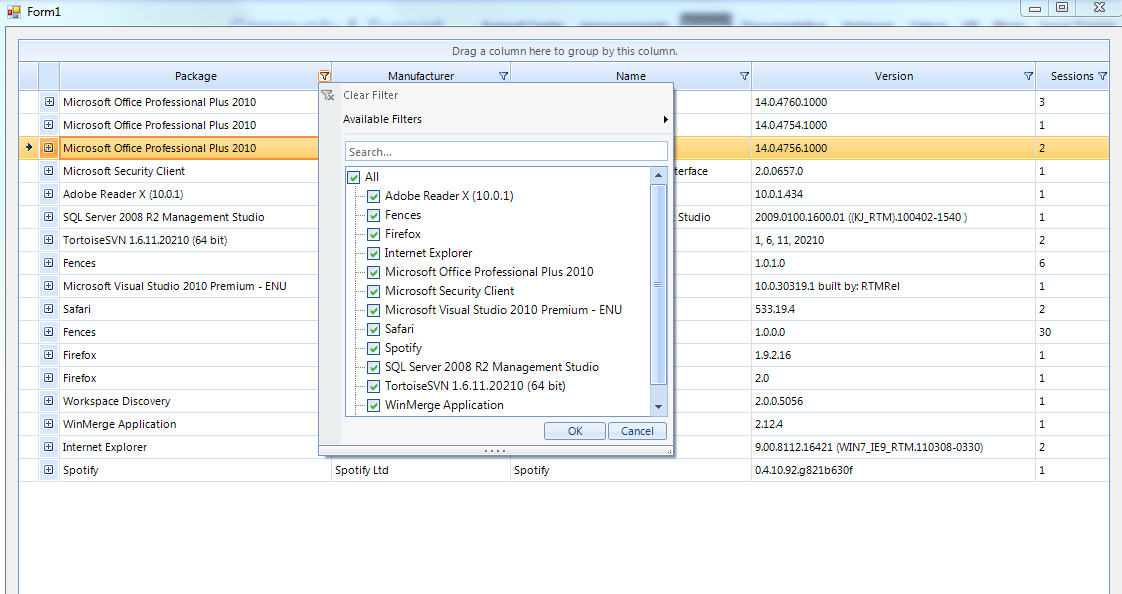Expand the Office row with version 14.0.4760.1000
The image size is (1122, 594).
(49, 102)
